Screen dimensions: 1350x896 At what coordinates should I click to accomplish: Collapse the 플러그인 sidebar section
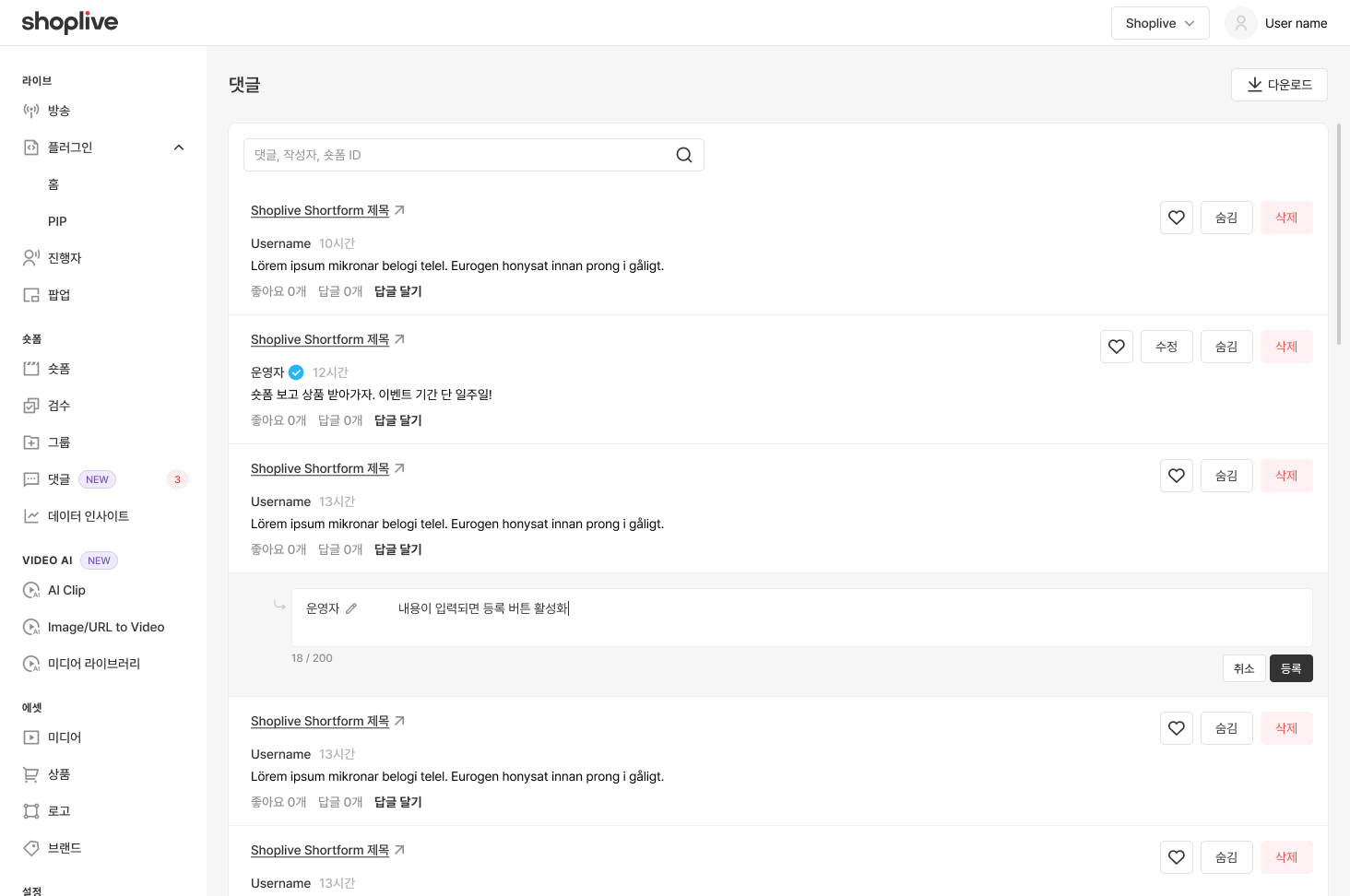(x=179, y=147)
